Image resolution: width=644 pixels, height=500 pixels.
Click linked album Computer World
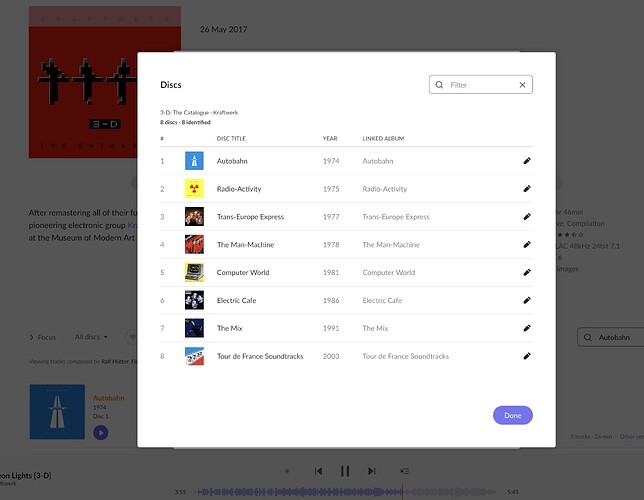coord(389,272)
